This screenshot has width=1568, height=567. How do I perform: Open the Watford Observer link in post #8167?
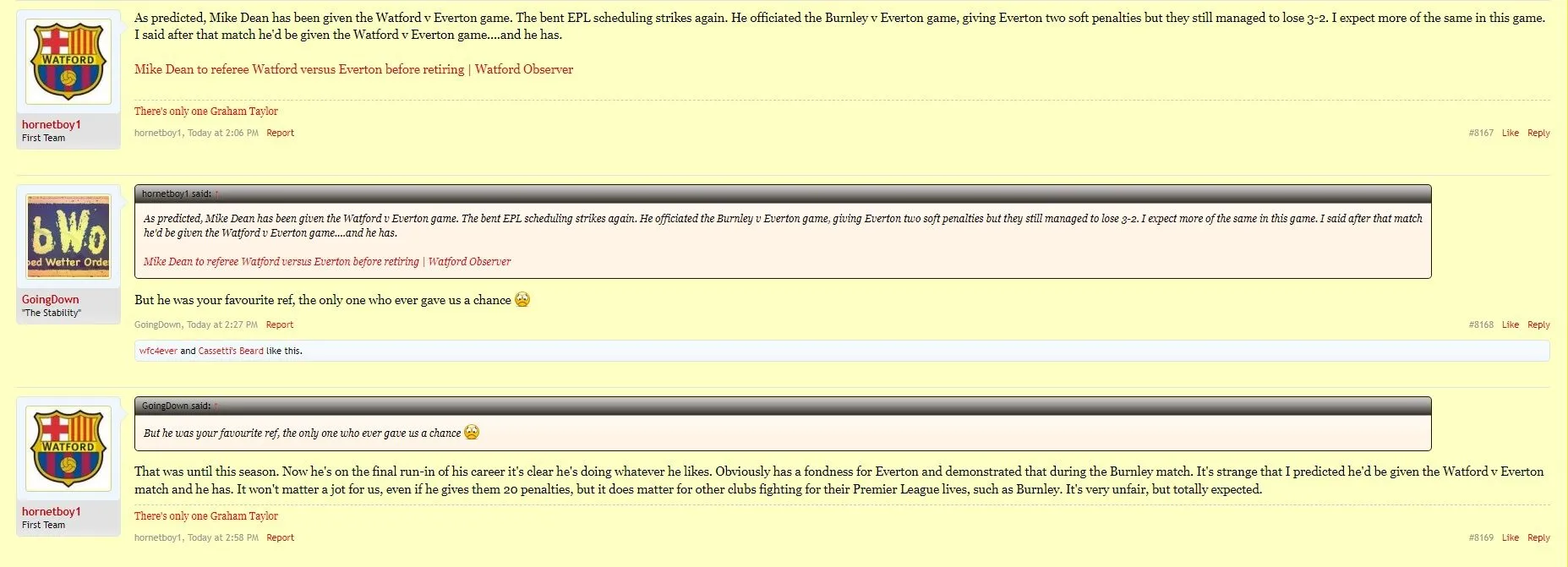pyautogui.click(x=353, y=69)
